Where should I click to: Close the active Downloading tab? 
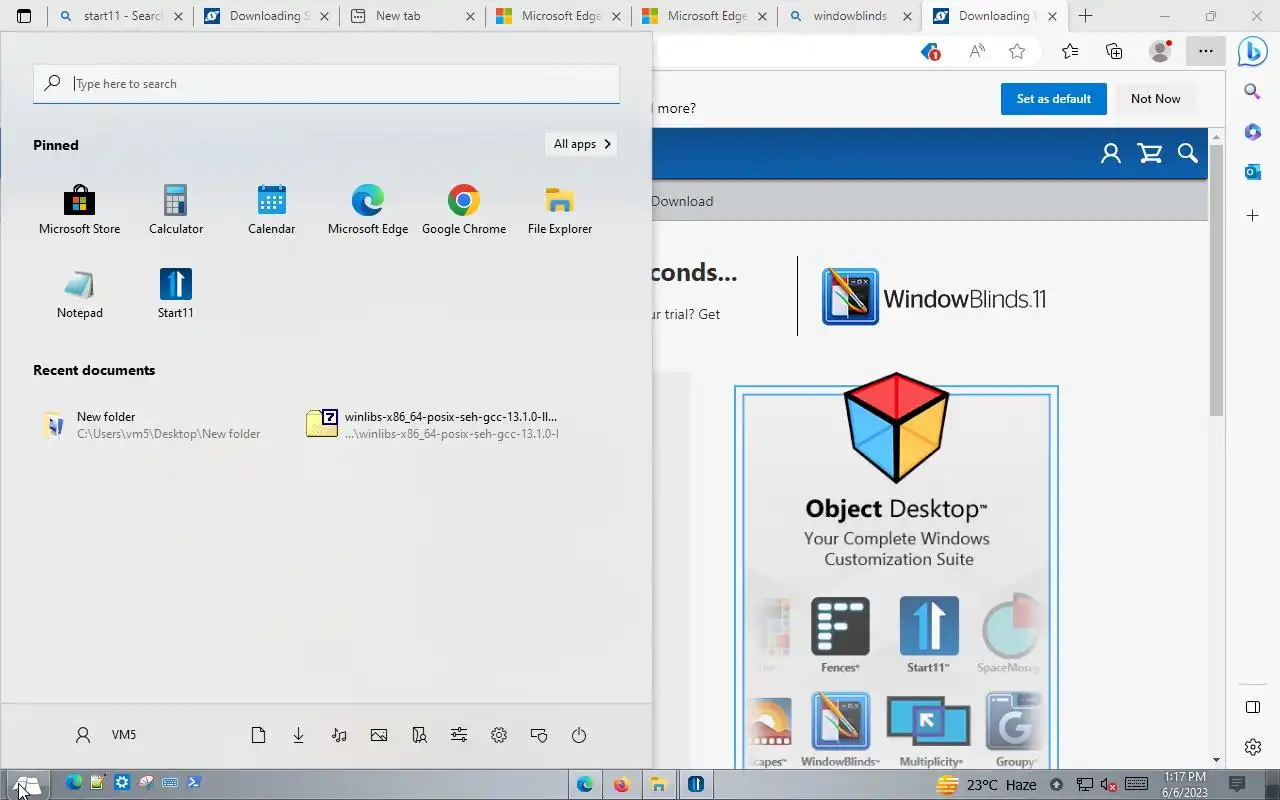(1052, 16)
